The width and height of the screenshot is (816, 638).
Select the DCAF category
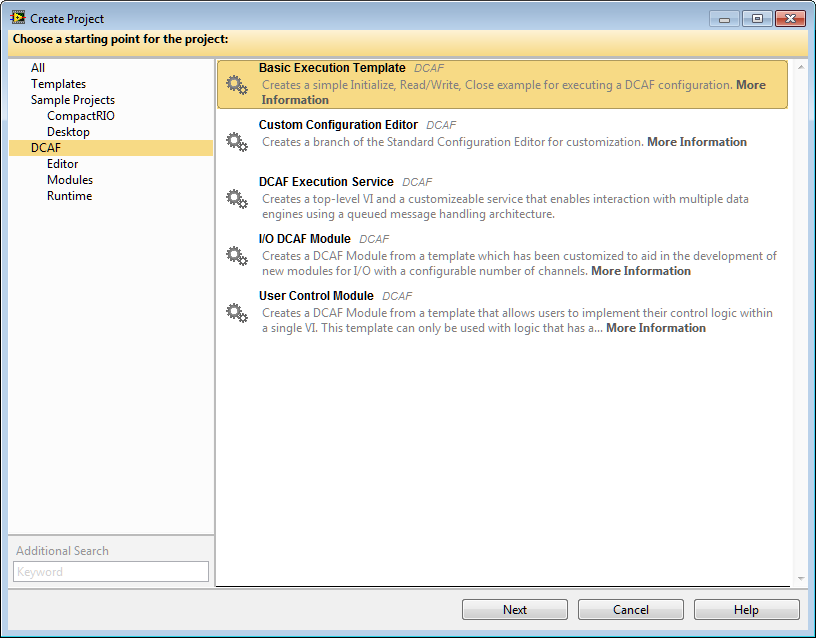click(x=111, y=148)
